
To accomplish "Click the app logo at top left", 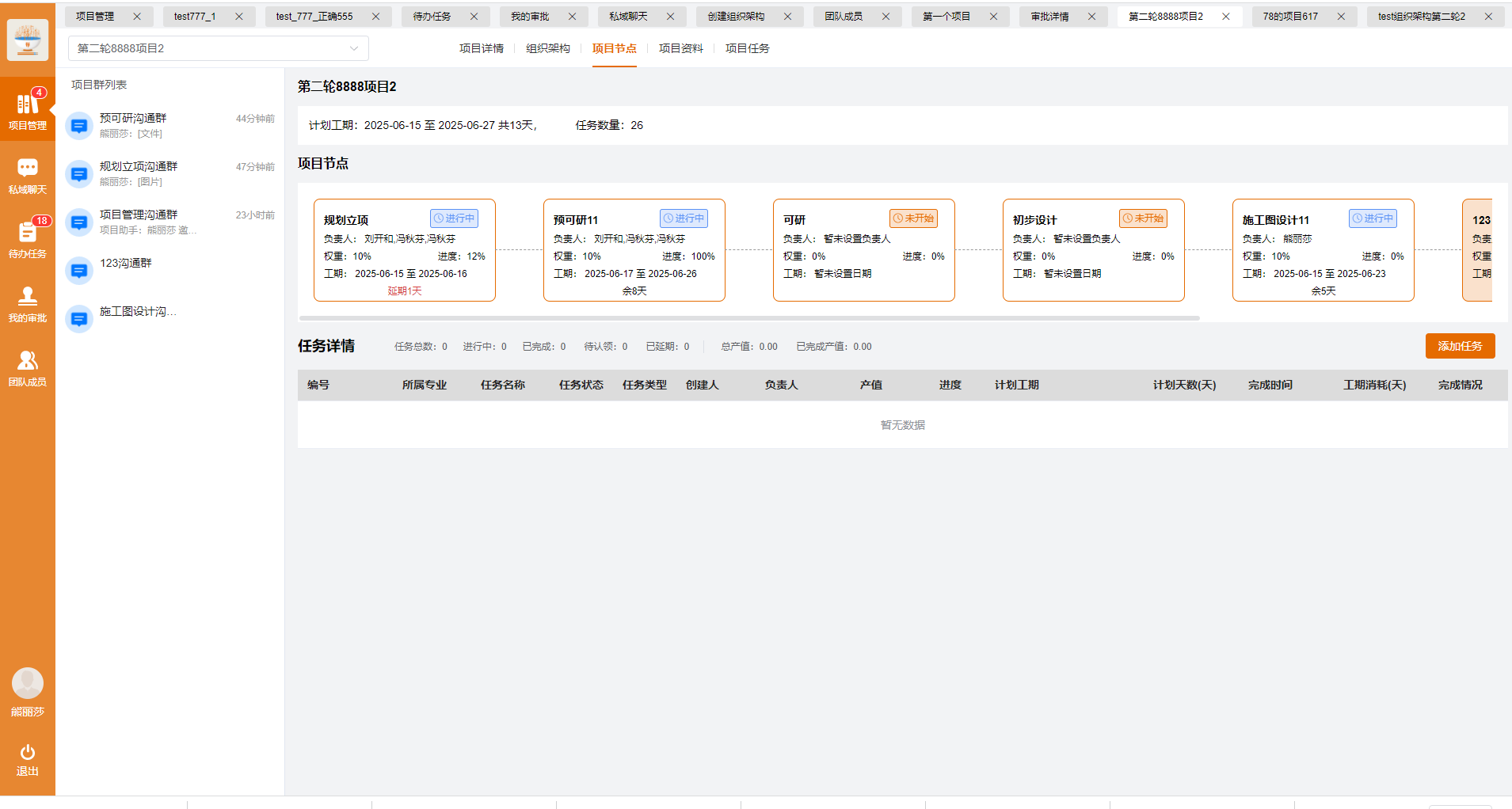I will tap(27, 40).
